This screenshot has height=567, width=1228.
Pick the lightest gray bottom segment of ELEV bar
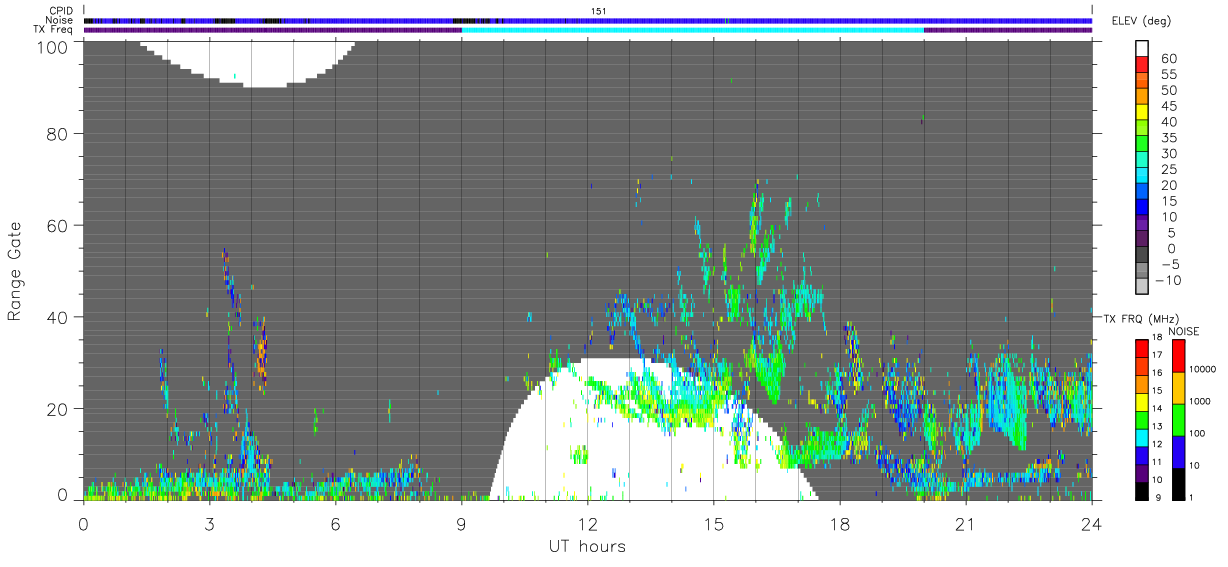(x=1142, y=286)
